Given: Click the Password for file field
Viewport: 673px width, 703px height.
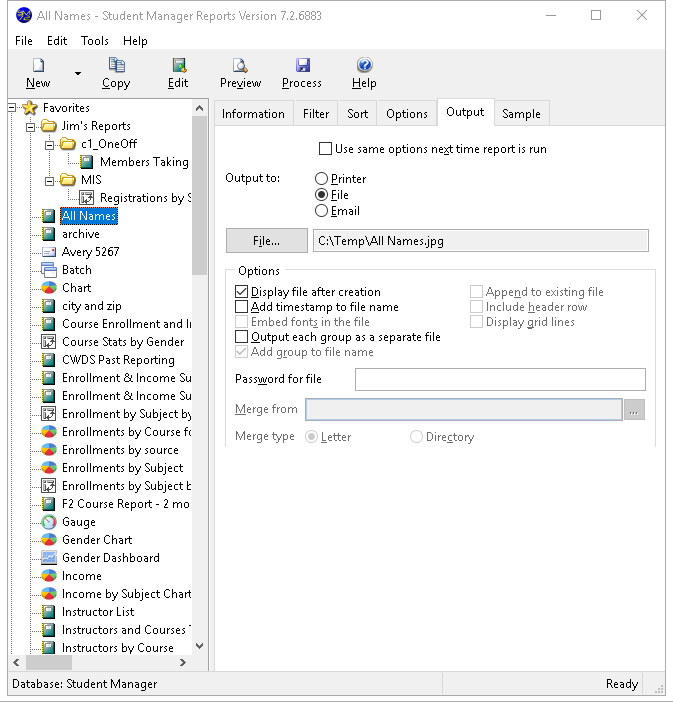Looking at the screenshot, I should click(500, 379).
